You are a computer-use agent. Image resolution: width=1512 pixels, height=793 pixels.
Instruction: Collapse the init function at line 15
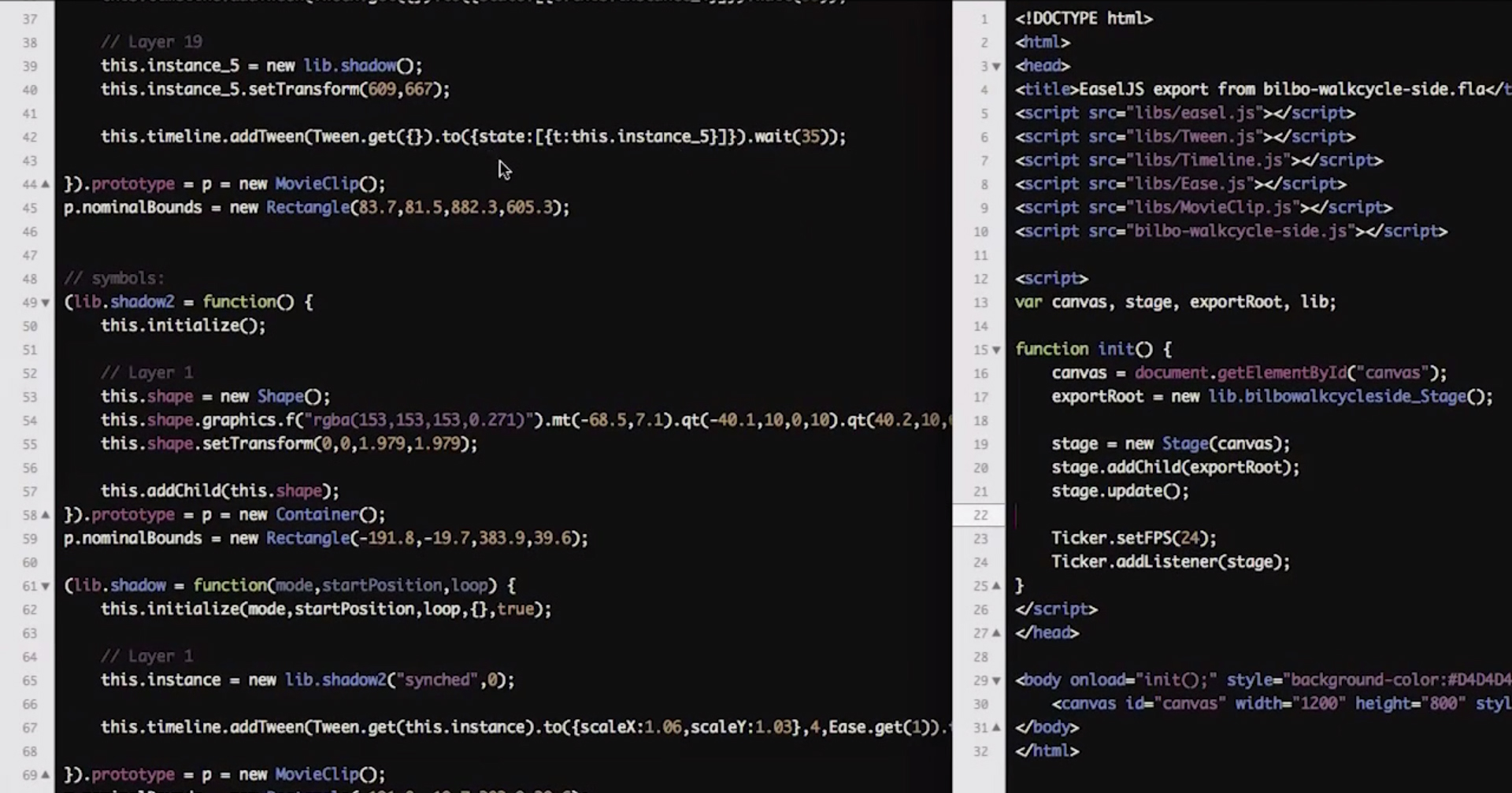click(x=995, y=350)
